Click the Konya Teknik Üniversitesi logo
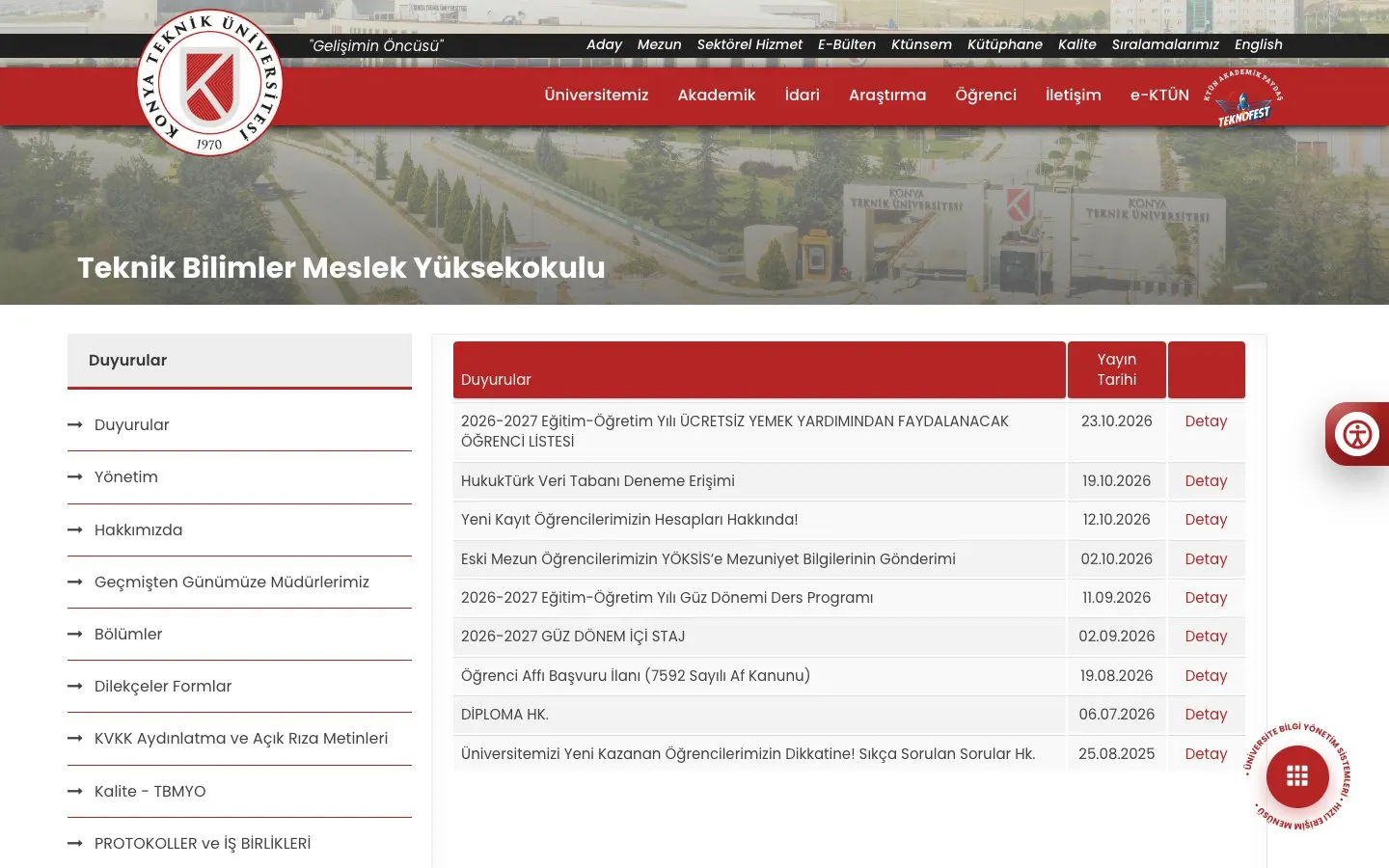1389x868 pixels. pos(210,83)
